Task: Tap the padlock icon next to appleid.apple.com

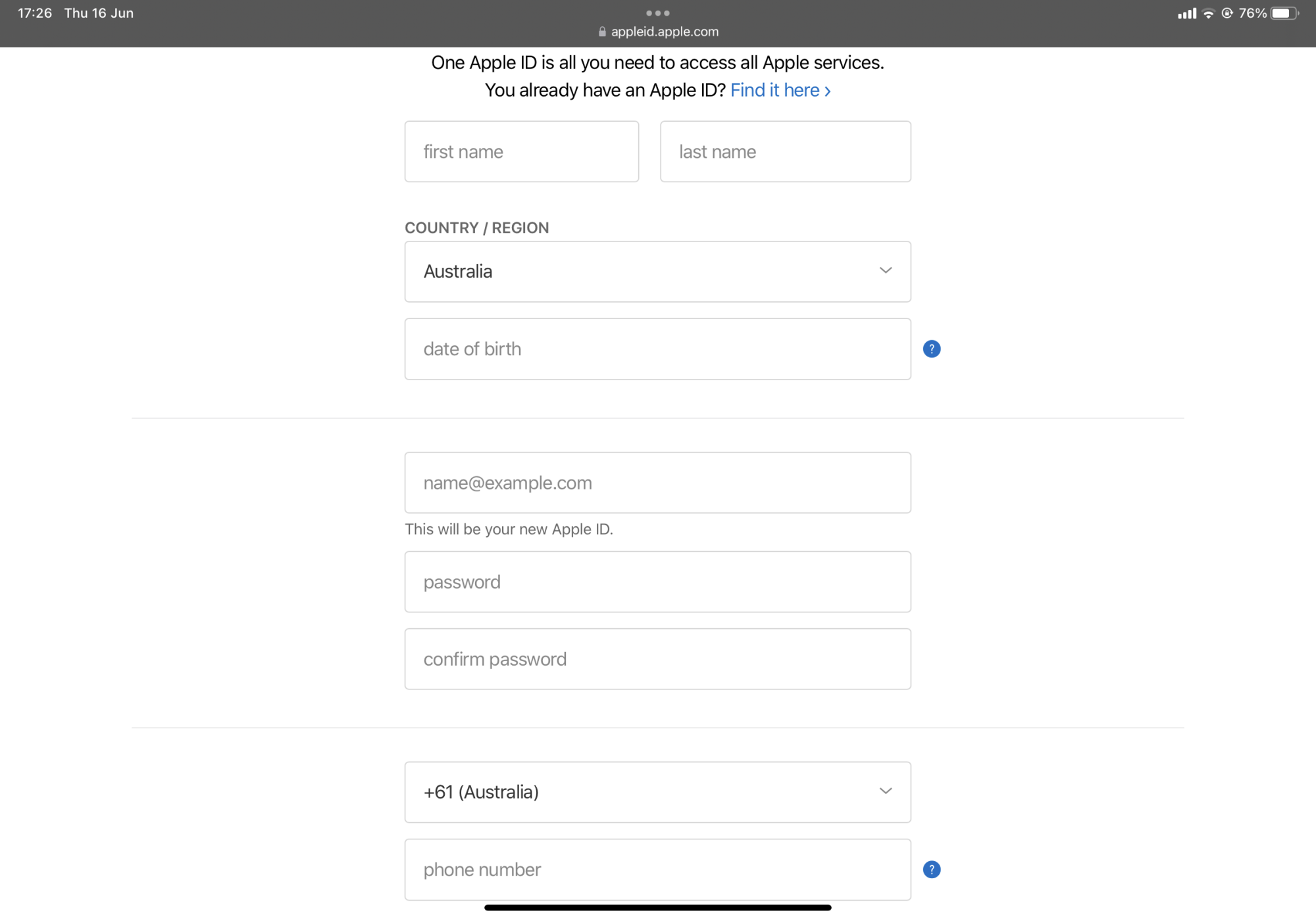Action: tap(602, 32)
